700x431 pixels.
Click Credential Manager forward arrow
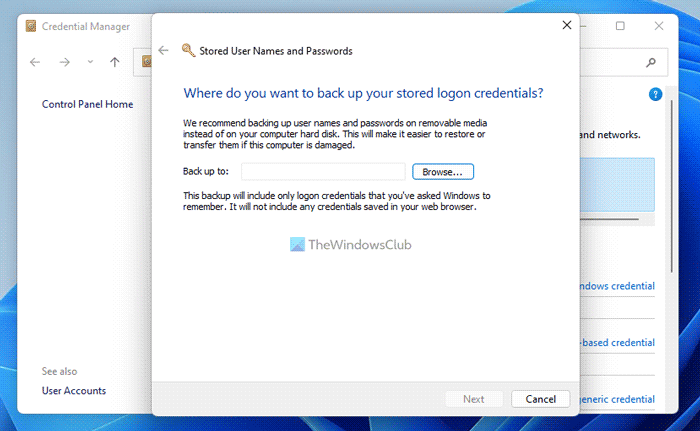click(x=65, y=62)
